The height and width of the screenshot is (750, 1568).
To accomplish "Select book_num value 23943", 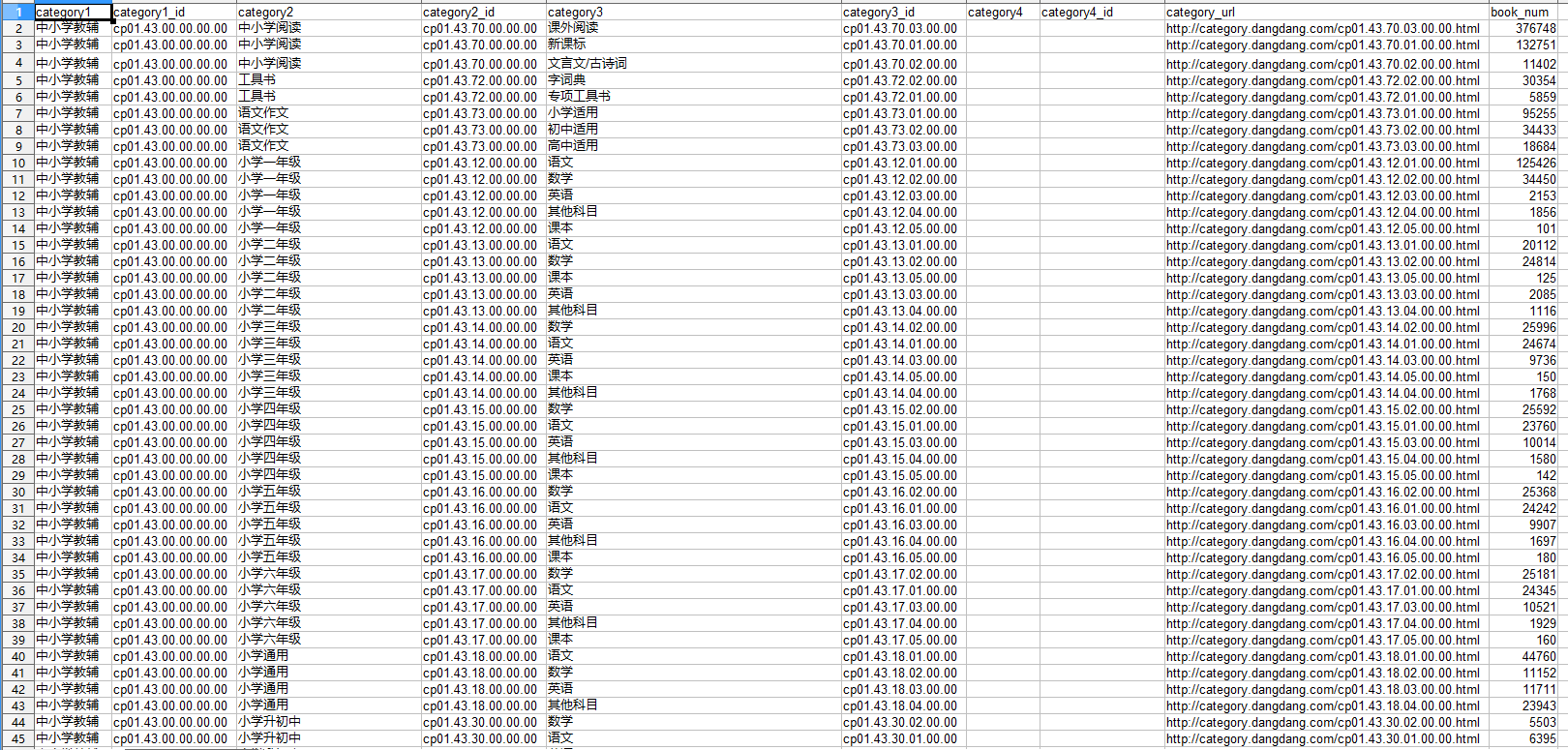I will (1524, 705).
